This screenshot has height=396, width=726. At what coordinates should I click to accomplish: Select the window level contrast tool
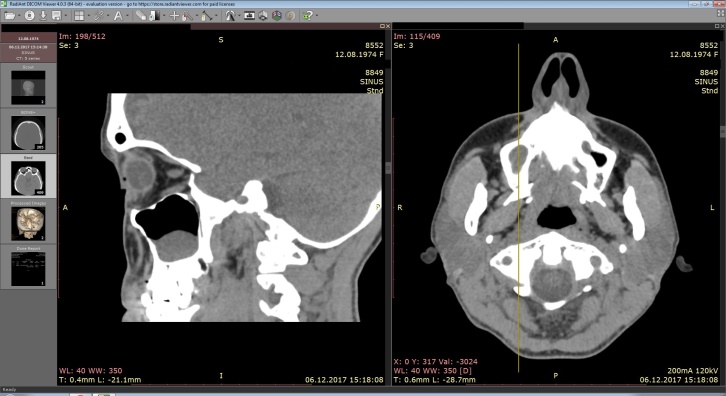click(155, 16)
